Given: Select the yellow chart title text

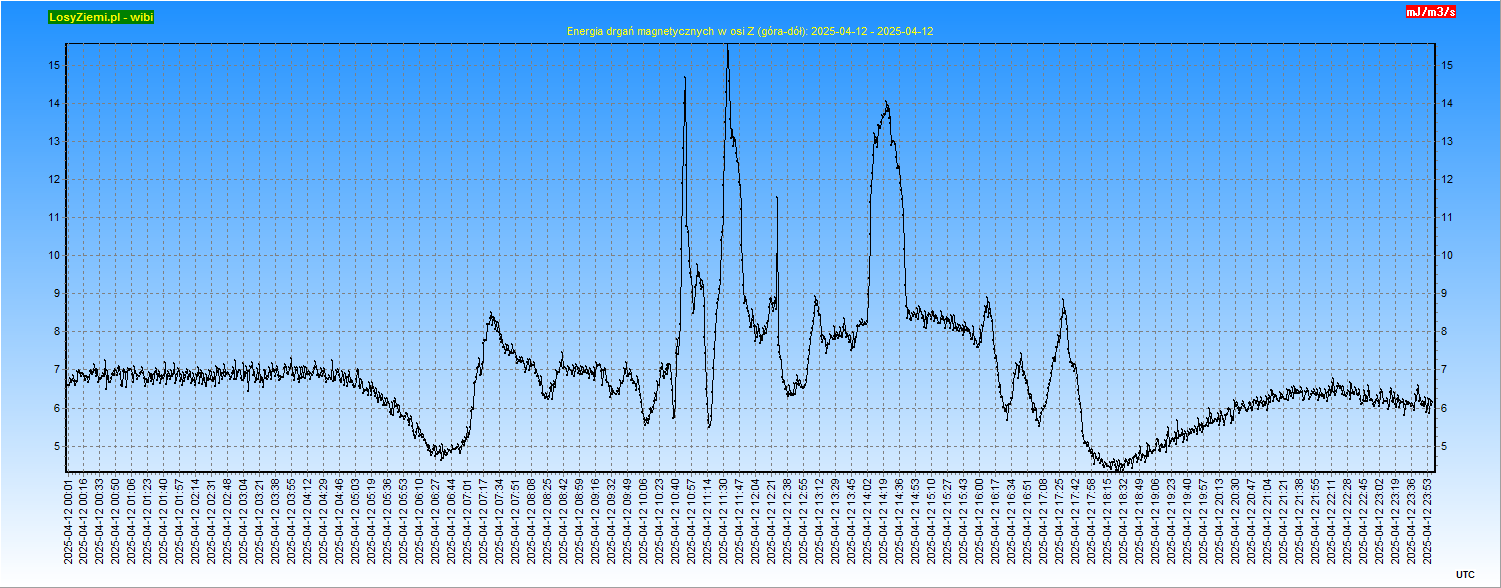Looking at the screenshot, I should coord(750,31).
